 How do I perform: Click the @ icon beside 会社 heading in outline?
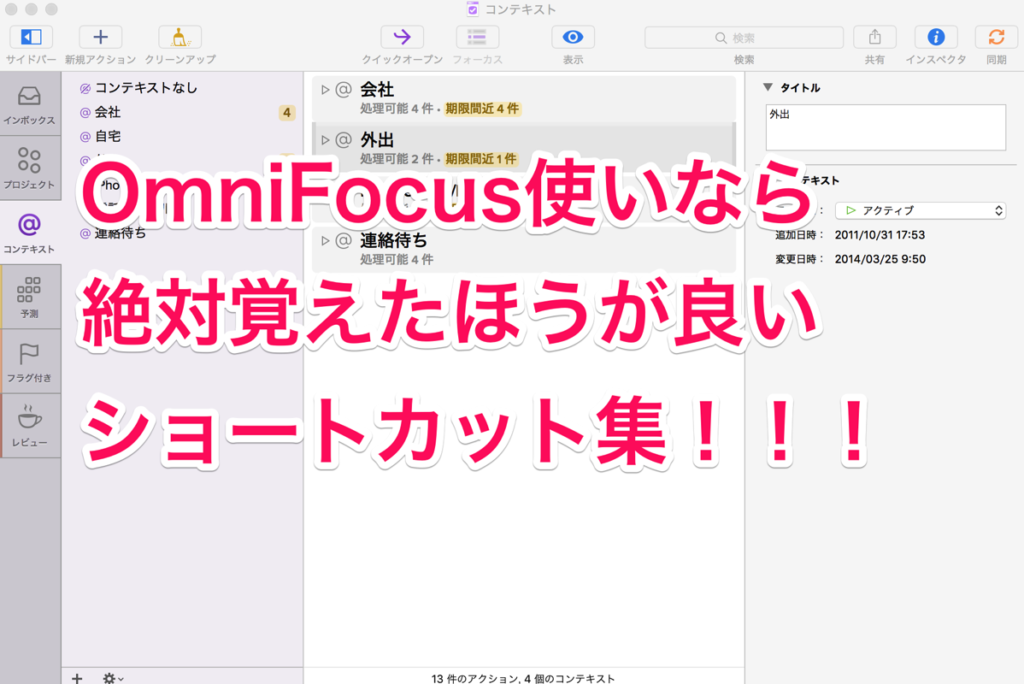[344, 90]
